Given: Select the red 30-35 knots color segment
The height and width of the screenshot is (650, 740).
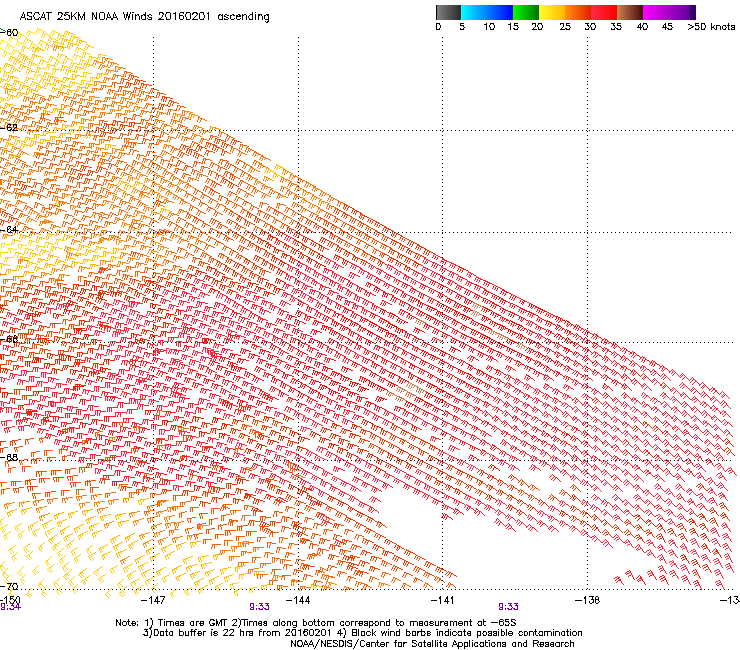Looking at the screenshot, I should click(x=604, y=12).
